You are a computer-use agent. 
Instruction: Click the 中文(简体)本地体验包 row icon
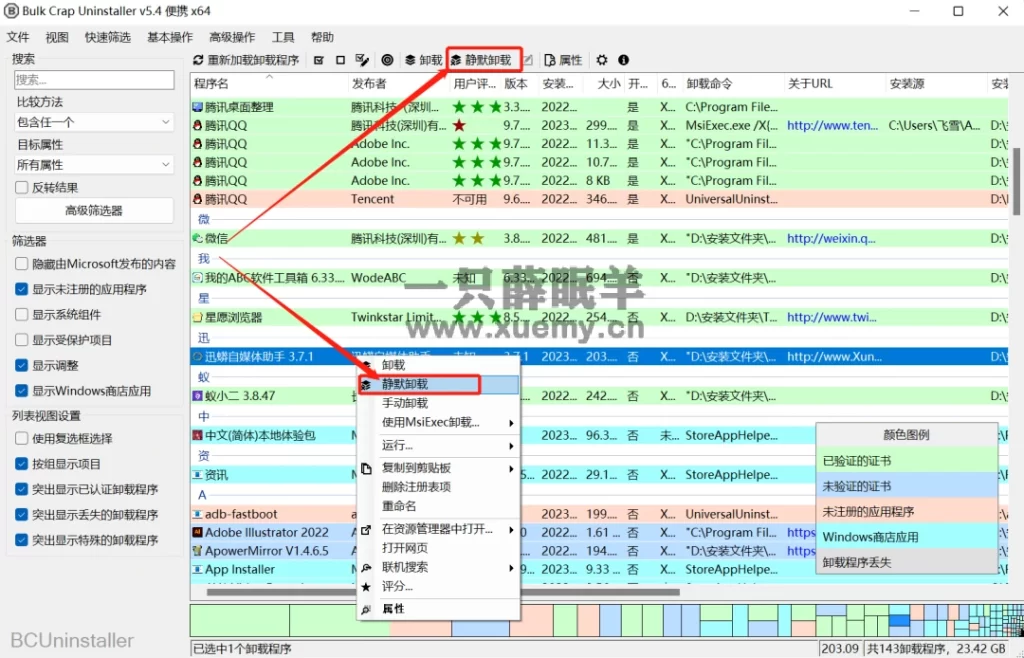(197, 435)
